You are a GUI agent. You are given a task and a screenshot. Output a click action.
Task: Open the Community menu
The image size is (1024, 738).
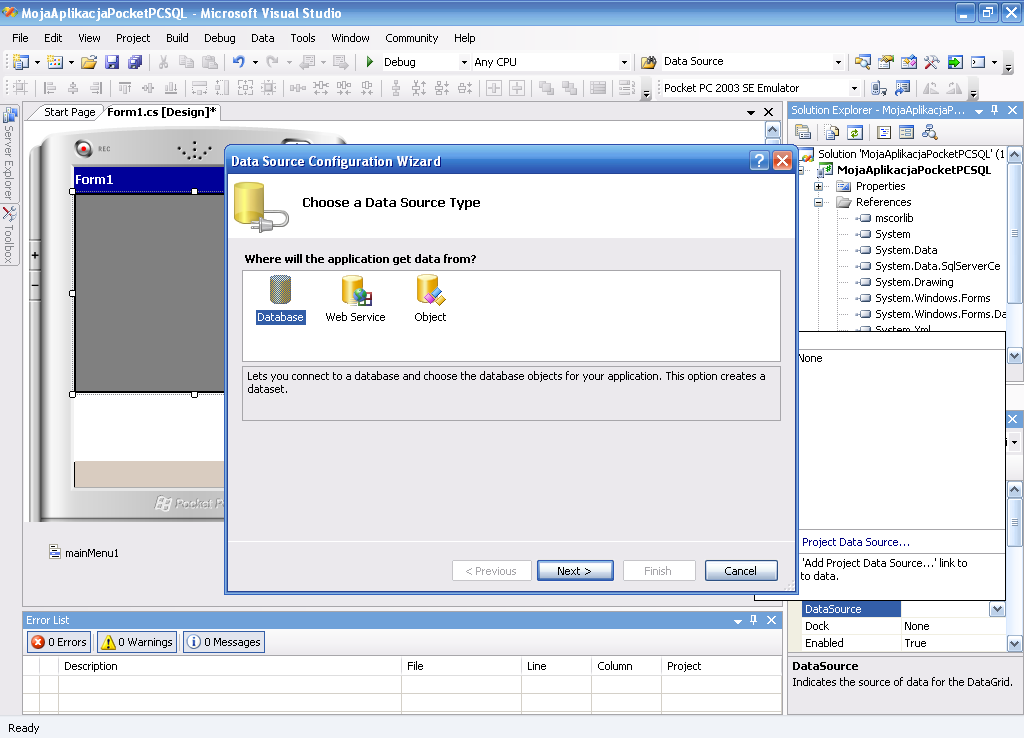(x=411, y=38)
